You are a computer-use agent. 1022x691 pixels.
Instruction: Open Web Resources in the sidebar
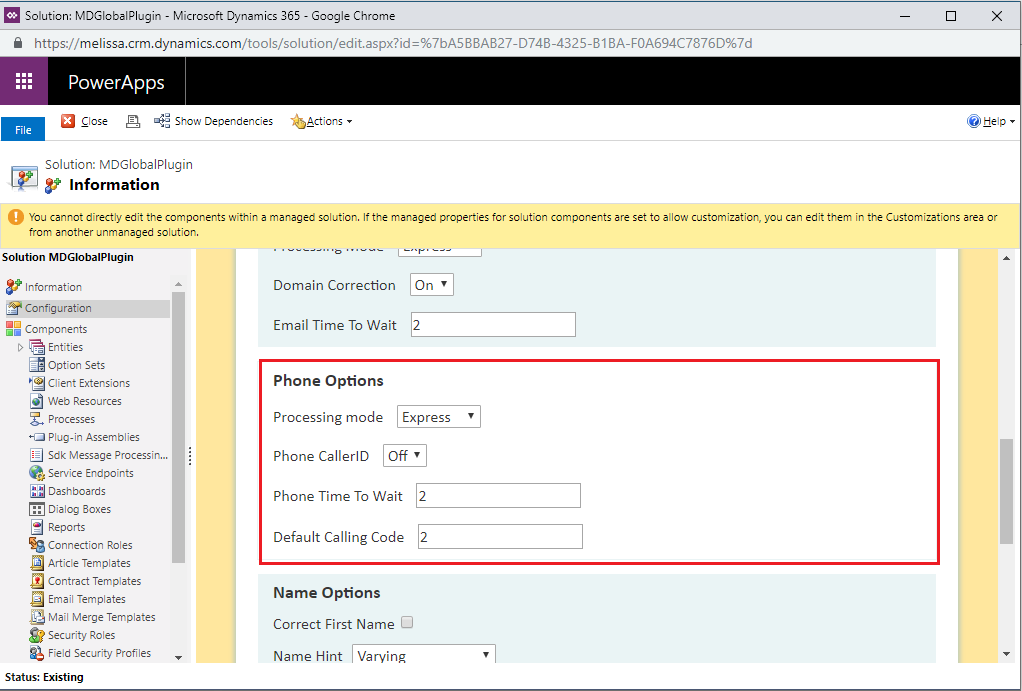tap(84, 401)
